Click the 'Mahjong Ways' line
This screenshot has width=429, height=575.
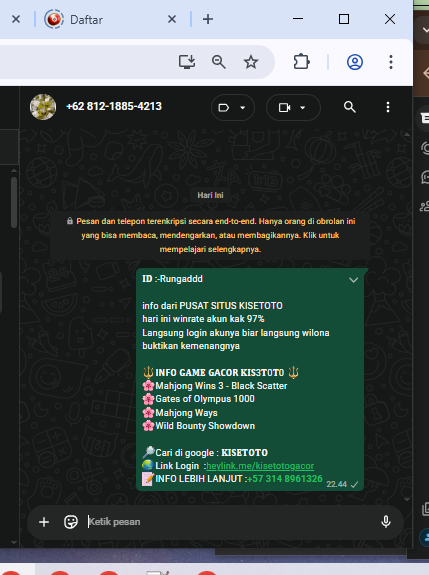186,413
